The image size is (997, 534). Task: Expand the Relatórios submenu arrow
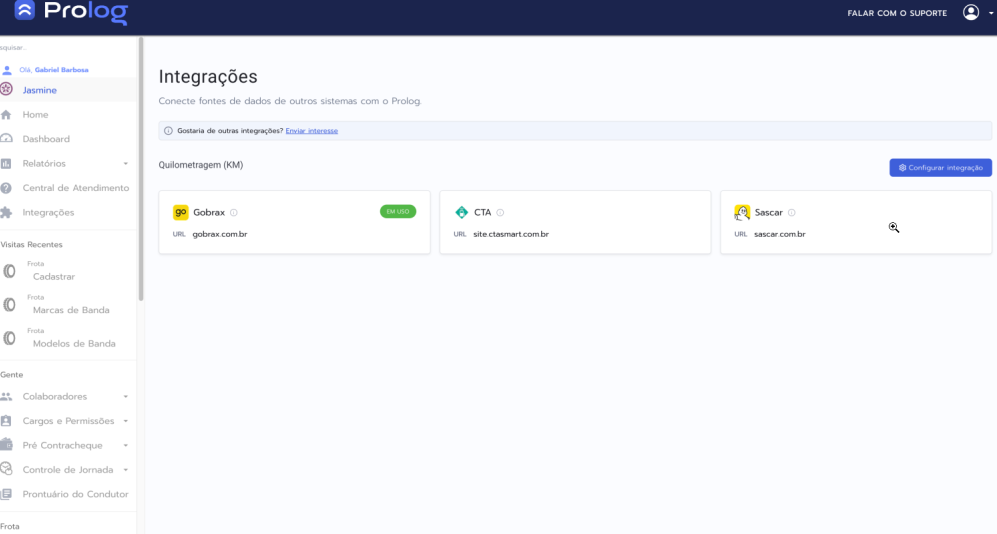126,163
